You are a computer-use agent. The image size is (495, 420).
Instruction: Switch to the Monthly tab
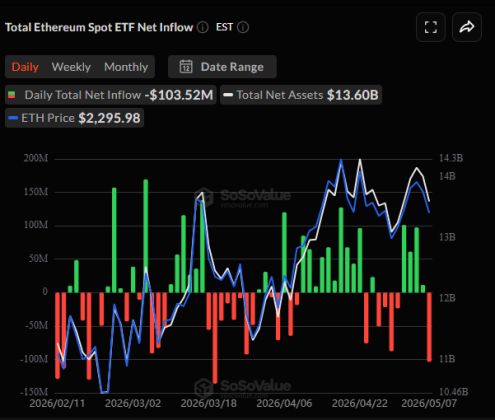(x=126, y=67)
